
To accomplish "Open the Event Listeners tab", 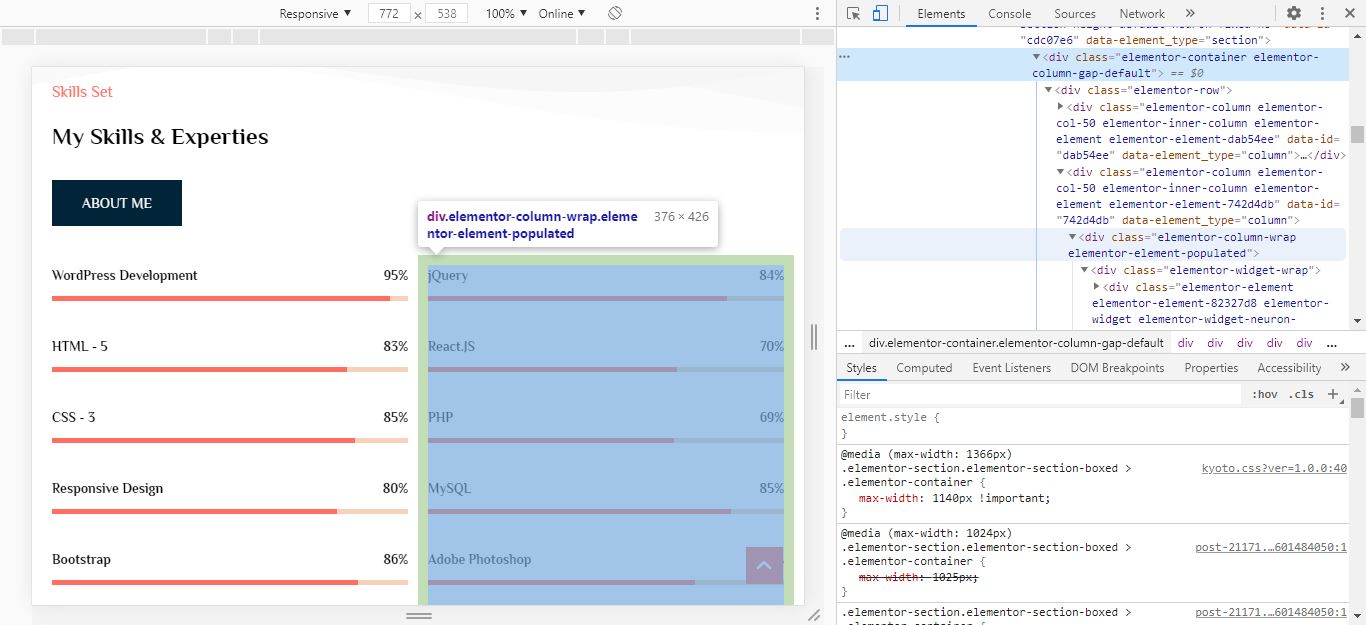I will click(1012, 367).
